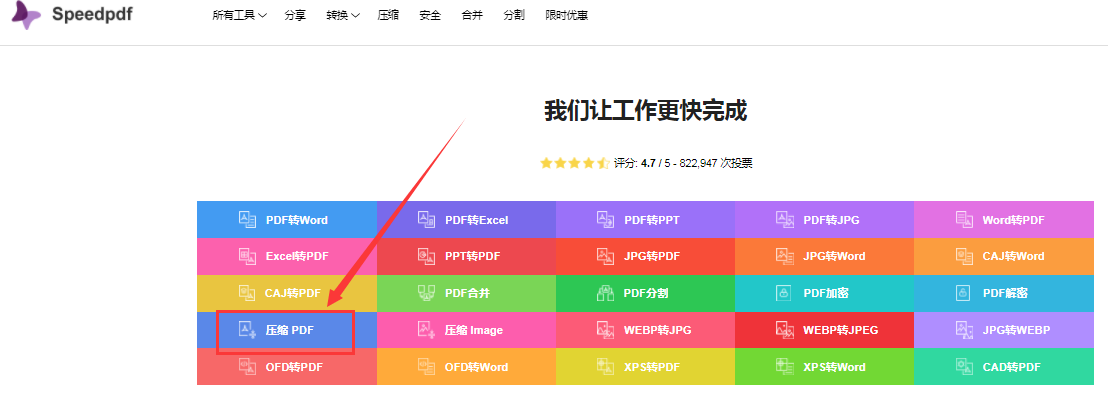Click the XPS转PDF tile icon

(606, 366)
